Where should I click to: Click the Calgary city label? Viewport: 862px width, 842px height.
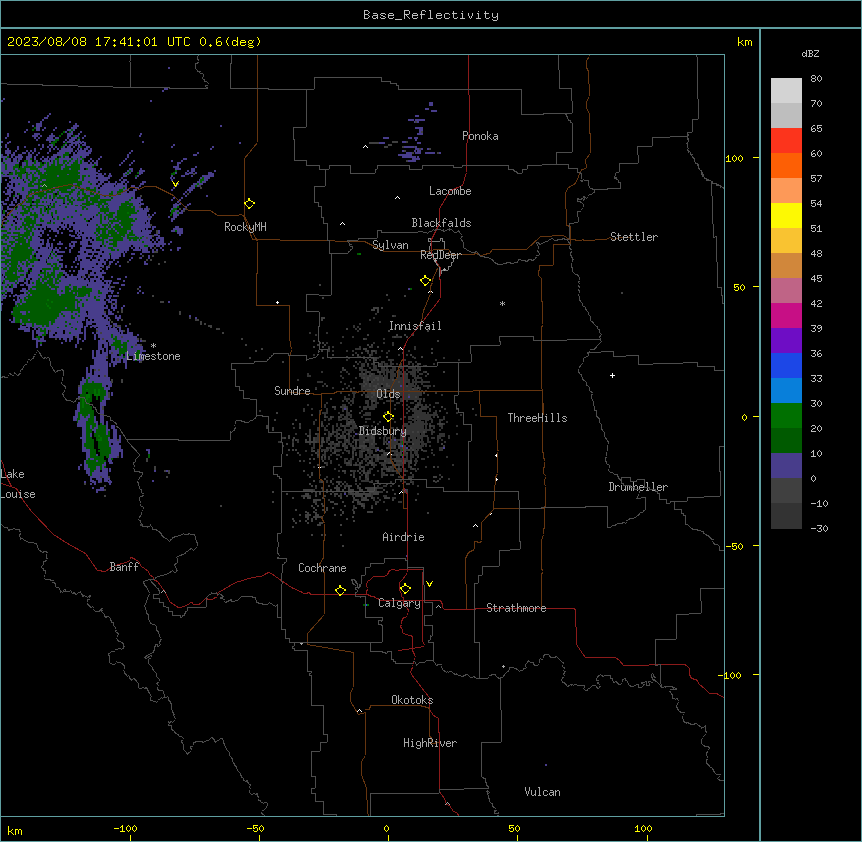(399, 603)
